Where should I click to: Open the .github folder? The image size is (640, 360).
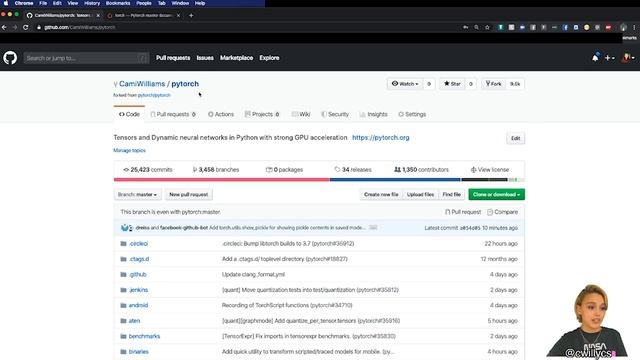tap(138, 275)
